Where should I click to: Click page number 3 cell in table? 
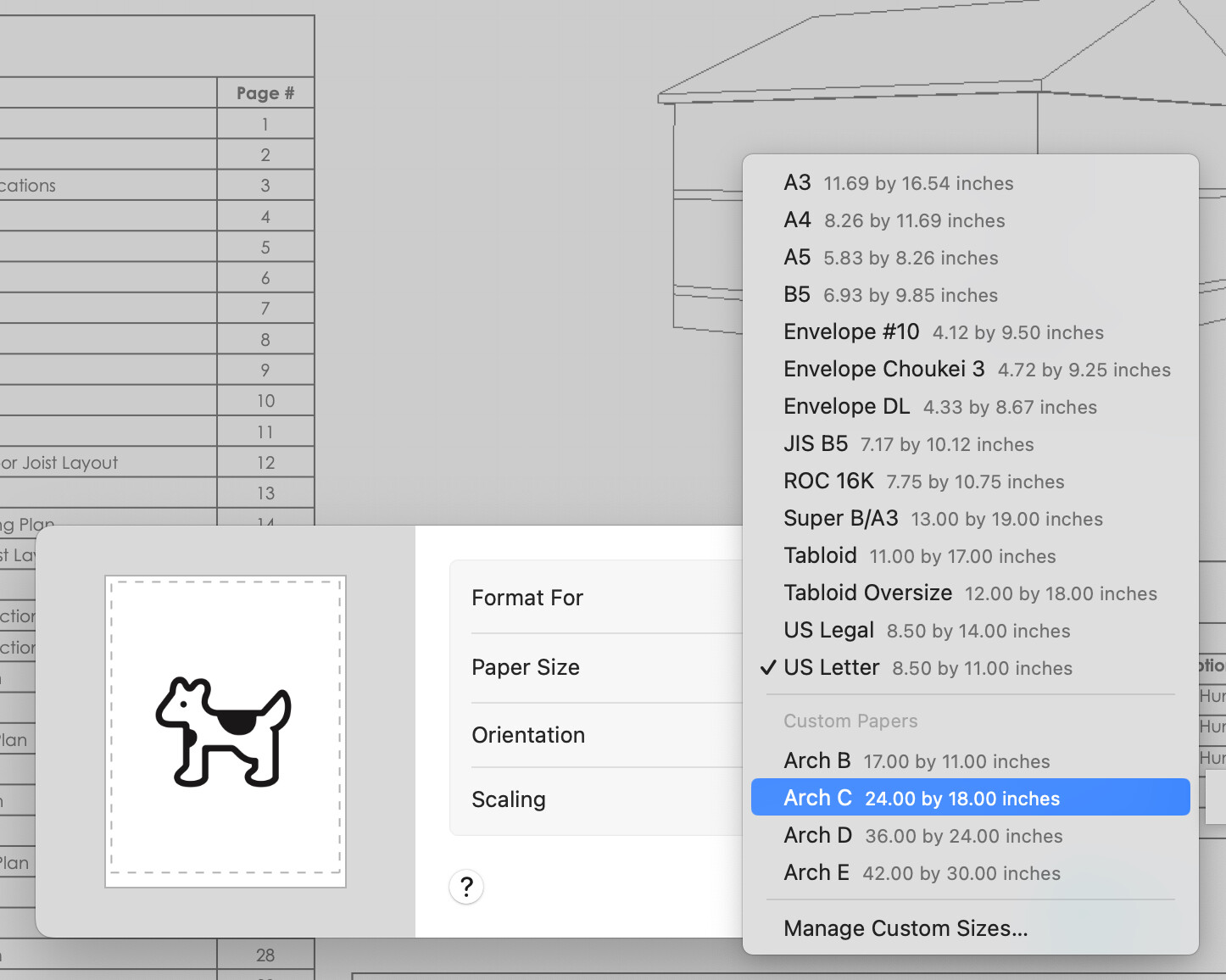(265, 186)
